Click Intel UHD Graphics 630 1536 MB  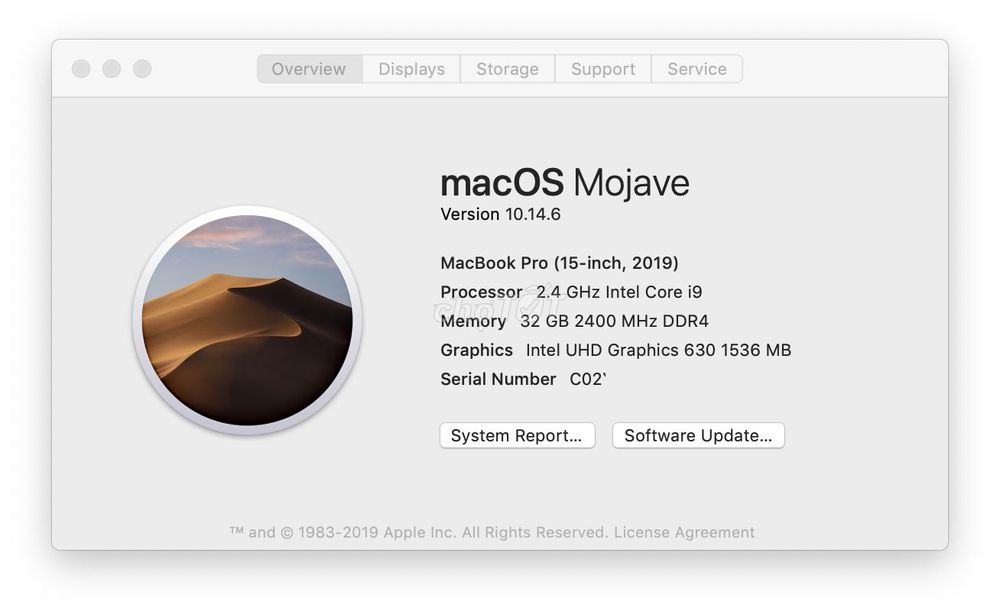point(658,350)
